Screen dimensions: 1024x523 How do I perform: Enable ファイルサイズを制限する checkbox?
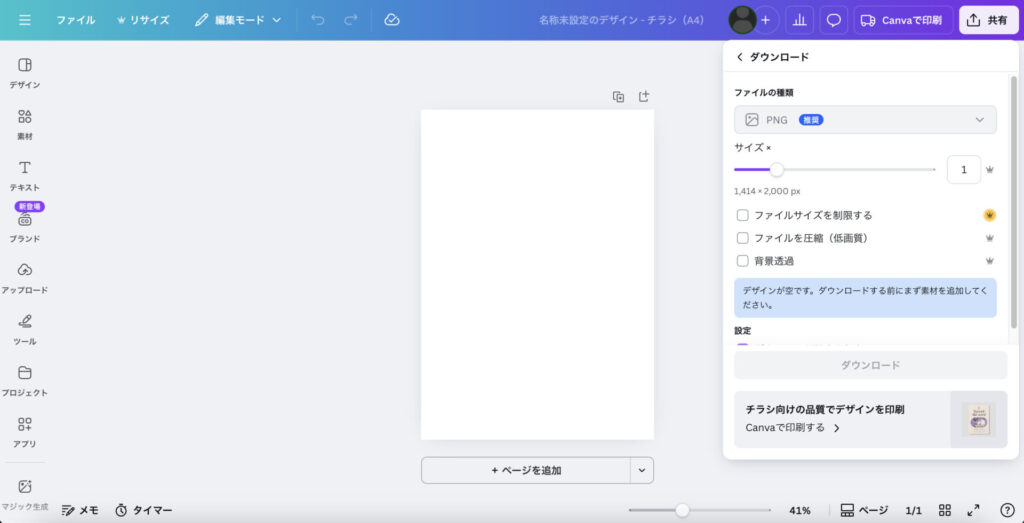(x=743, y=215)
